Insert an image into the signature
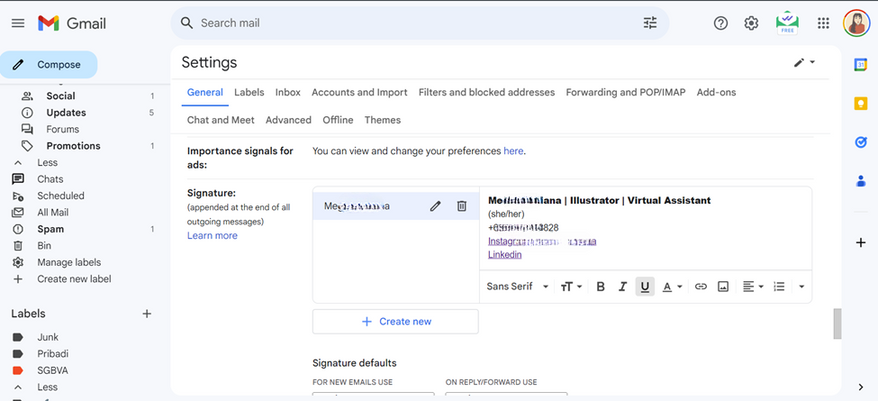This screenshot has height=401, width=878. [723, 287]
